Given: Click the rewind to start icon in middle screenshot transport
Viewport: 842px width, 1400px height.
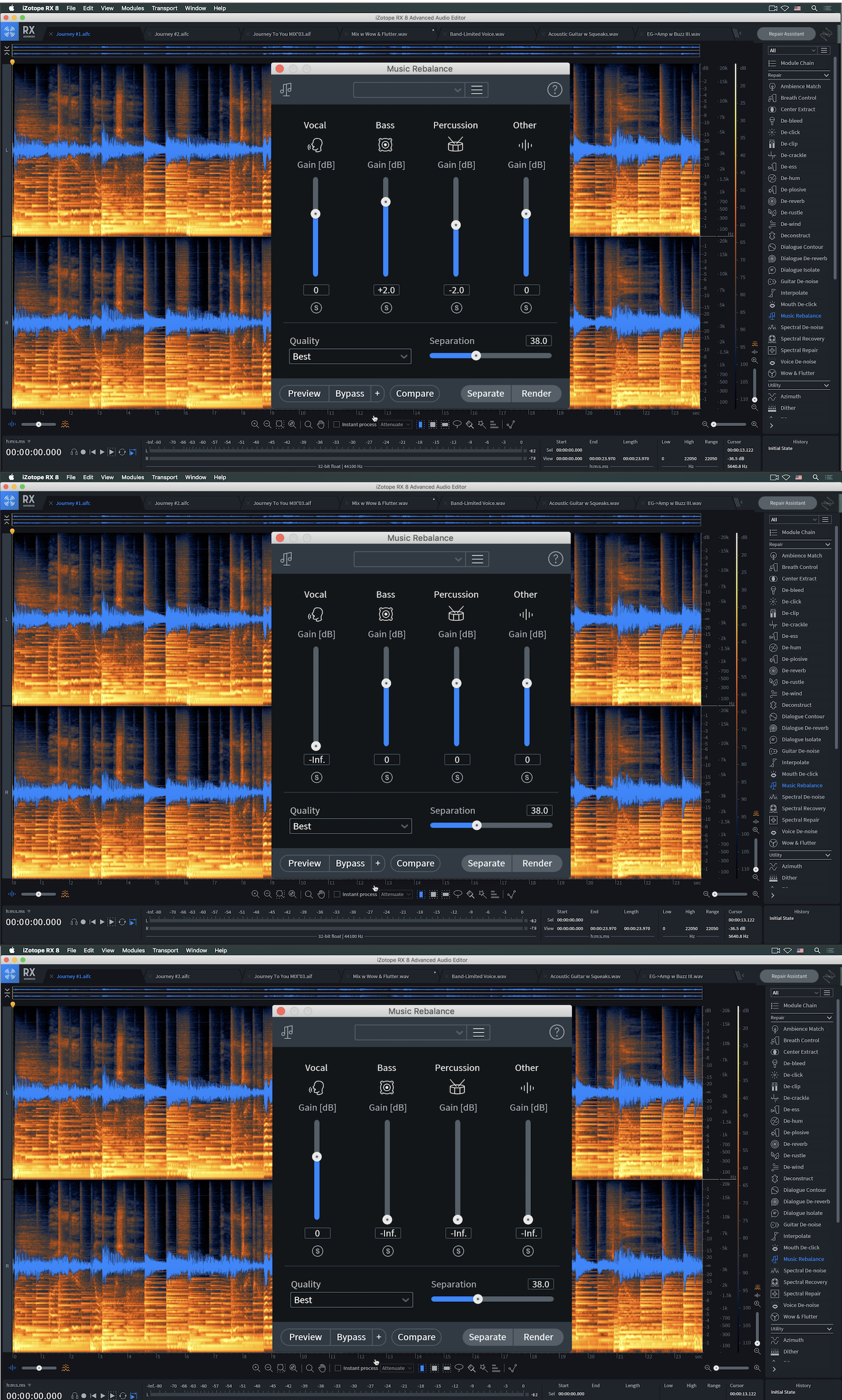Looking at the screenshot, I should (x=93, y=922).
